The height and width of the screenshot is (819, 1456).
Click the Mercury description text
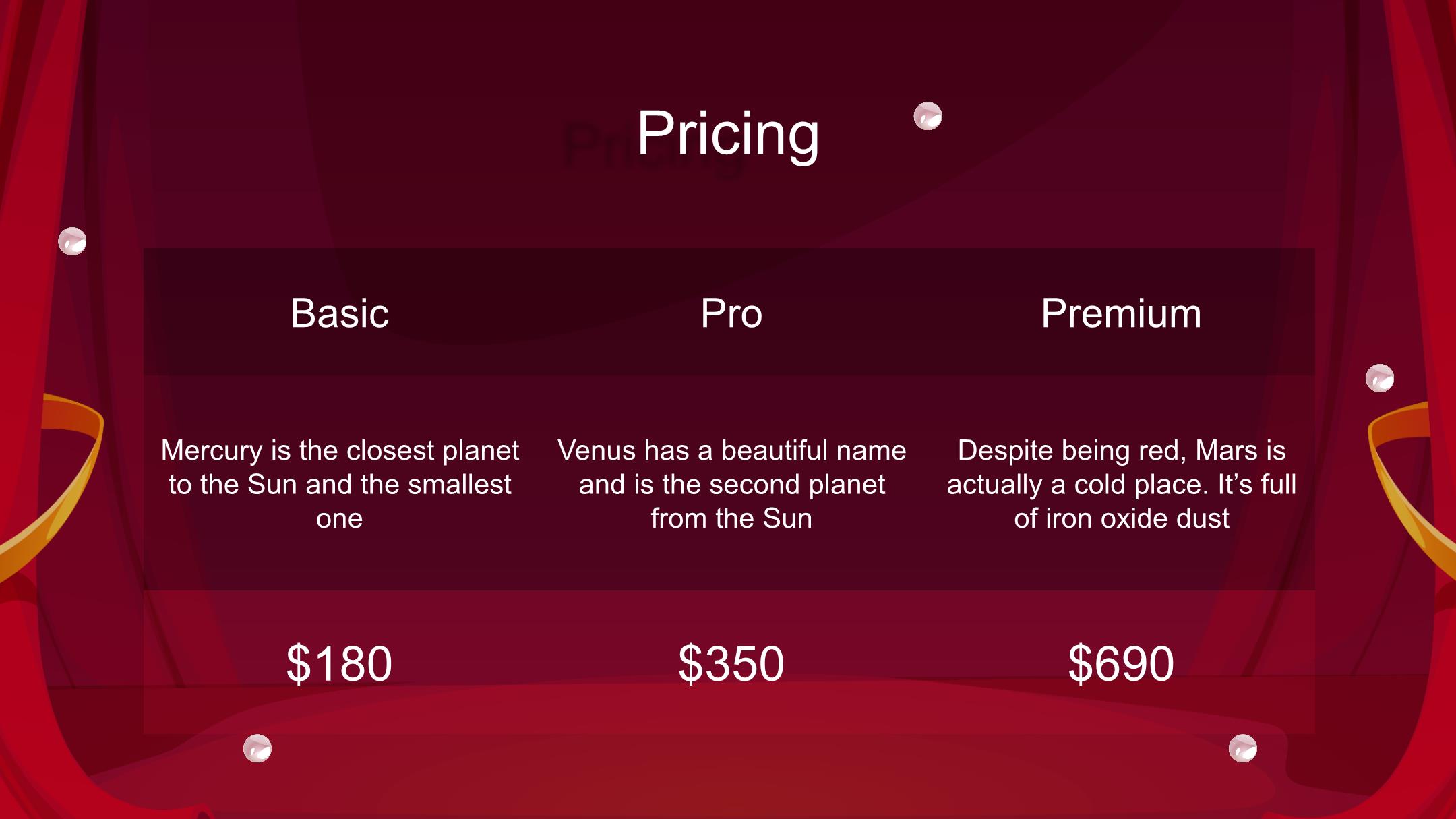pos(340,484)
